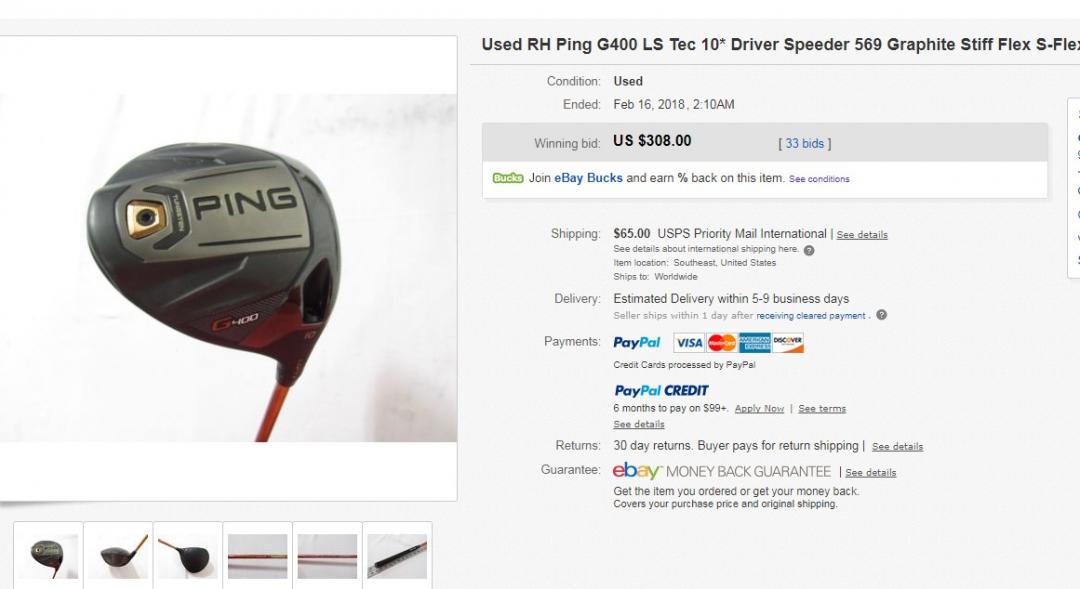Screen dimensions: 1080x589
Task: Open See details for the returns policy
Action: tap(897, 446)
